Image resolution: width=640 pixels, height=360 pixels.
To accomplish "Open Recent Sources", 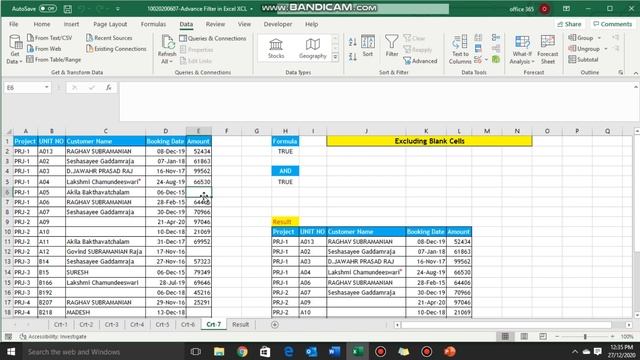I will 109,38.
